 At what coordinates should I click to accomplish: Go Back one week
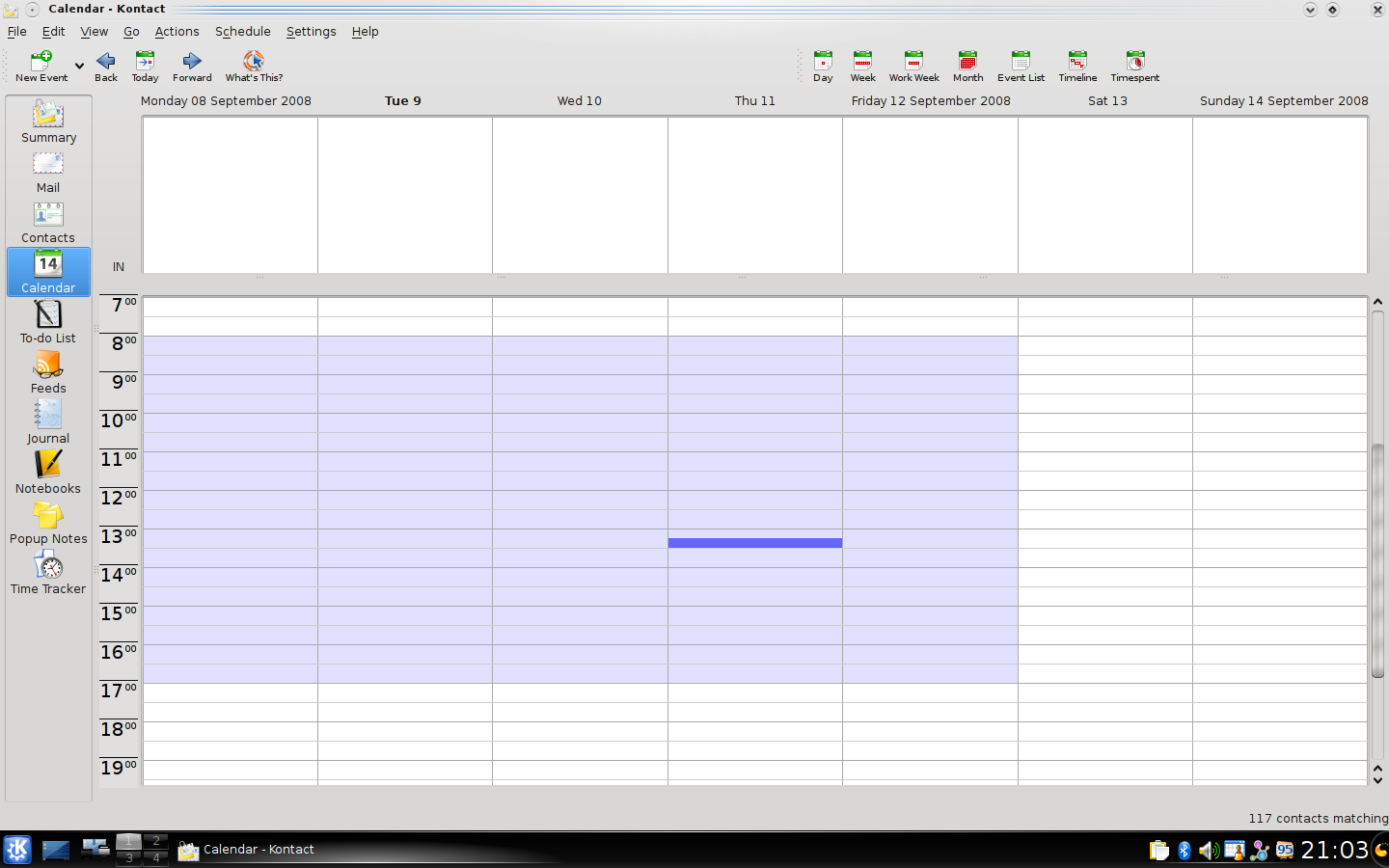pos(106,67)
